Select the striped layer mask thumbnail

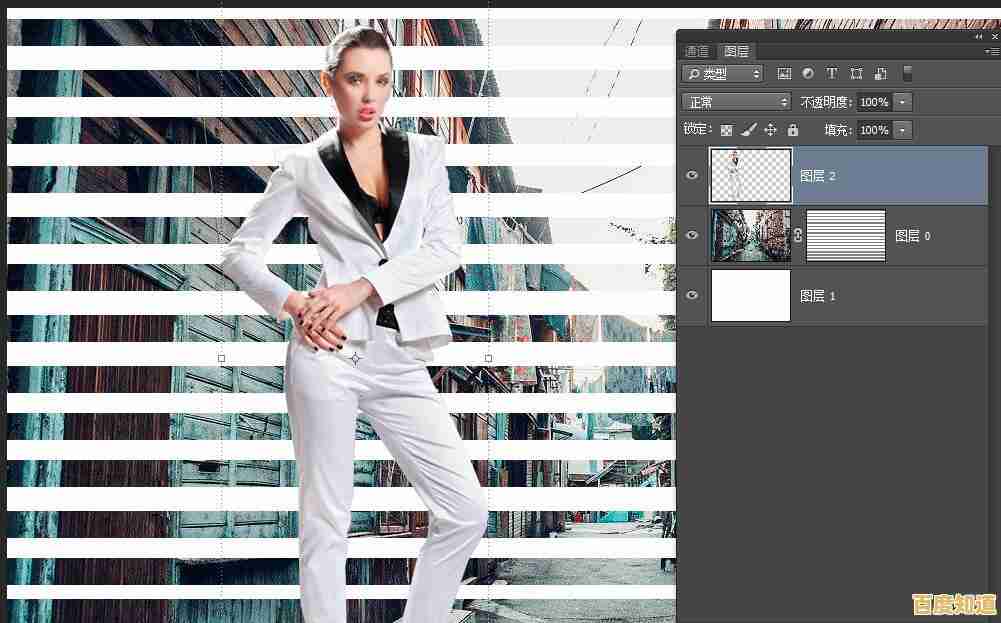846,236
